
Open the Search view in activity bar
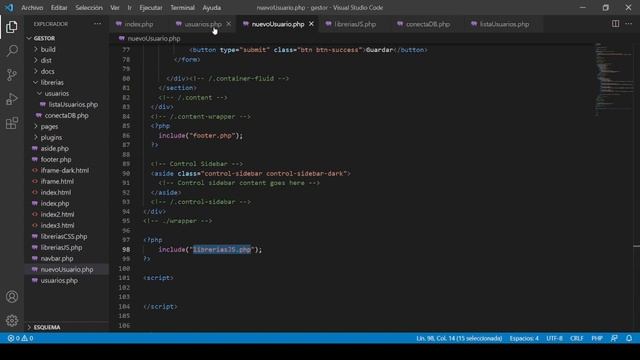coord(12,51)
